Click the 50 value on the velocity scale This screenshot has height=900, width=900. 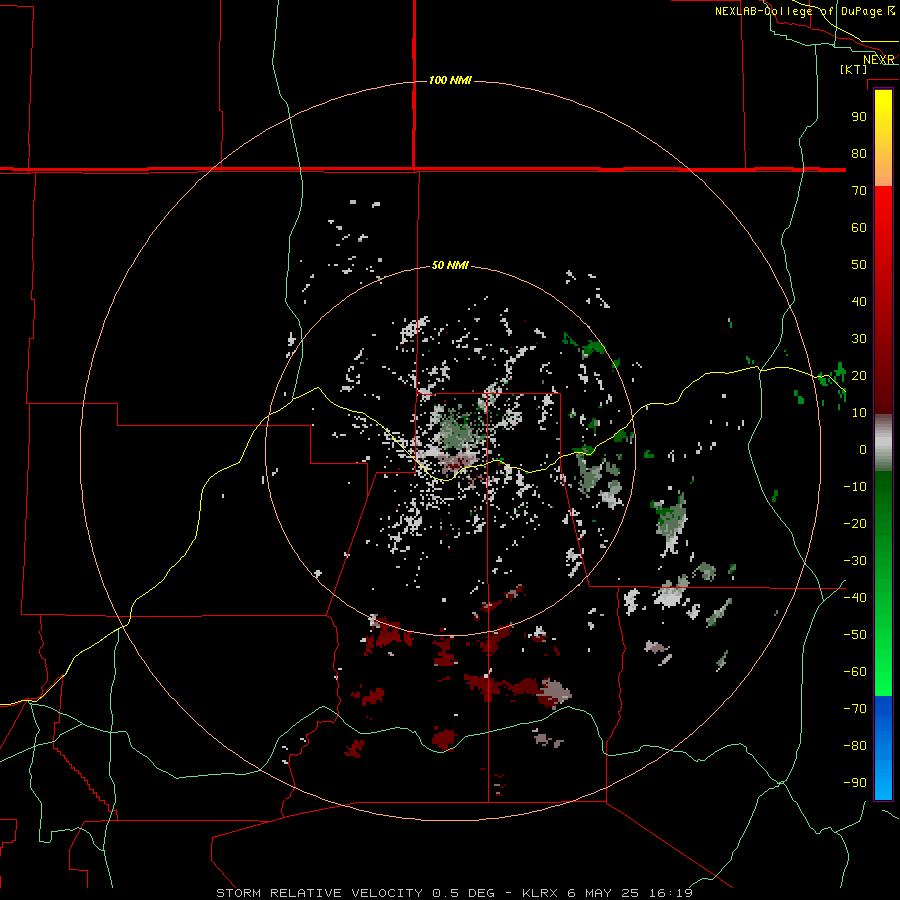(859, 265)
